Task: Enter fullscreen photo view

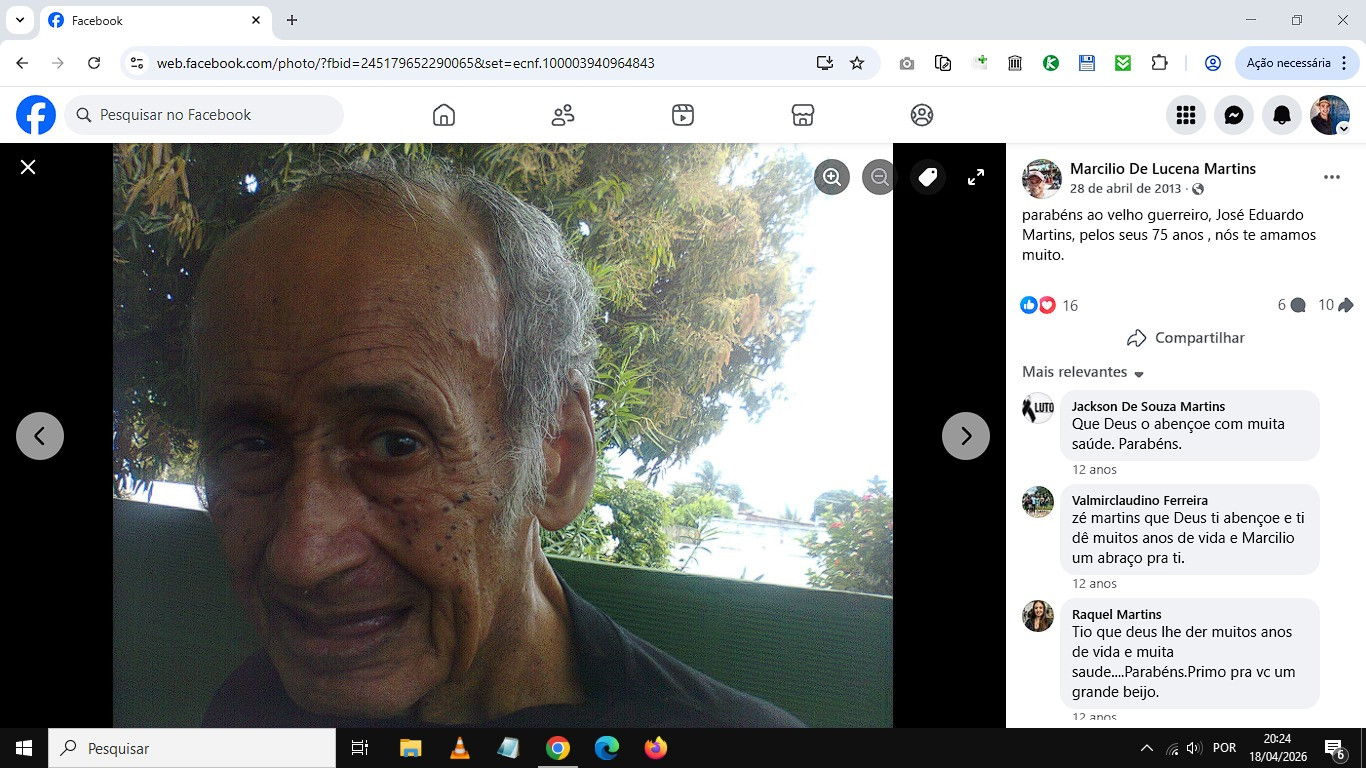Action: coord(976,177)
